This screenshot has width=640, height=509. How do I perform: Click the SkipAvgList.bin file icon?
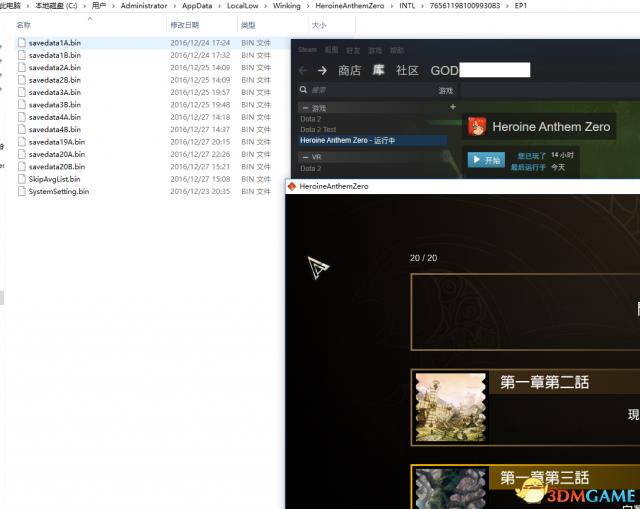22,179
